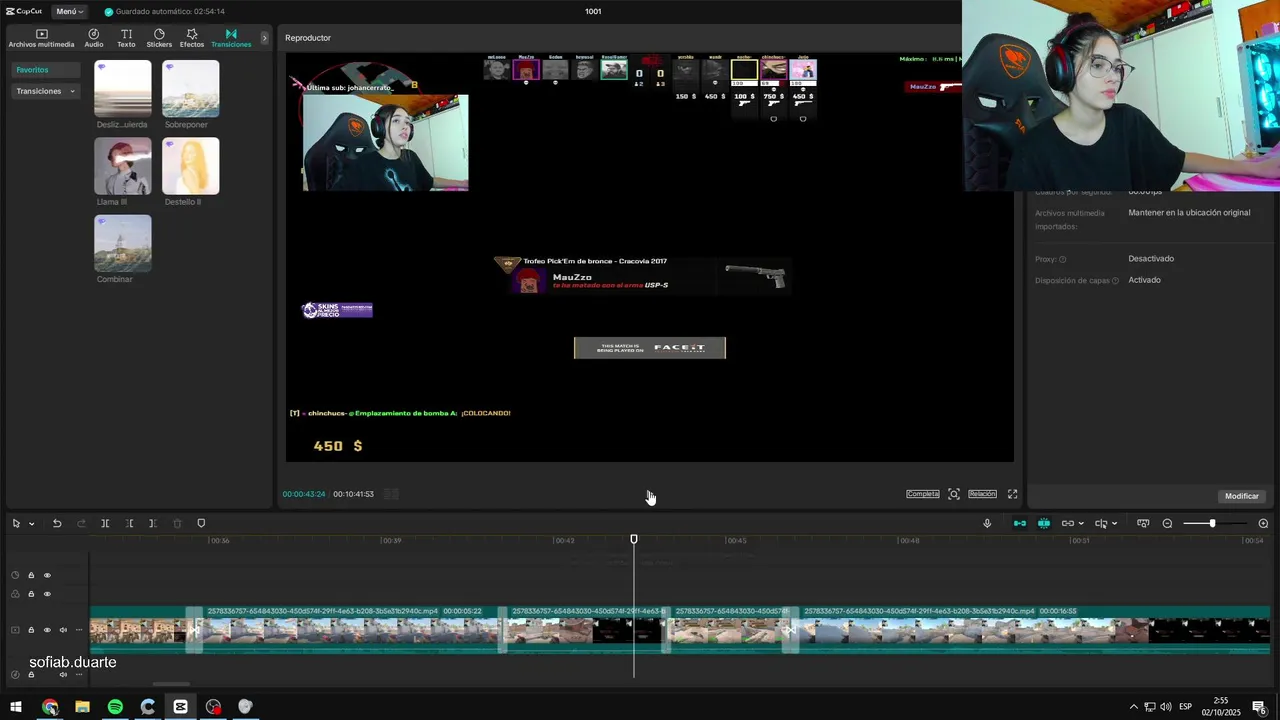Select the cursor selection tool

16,523
